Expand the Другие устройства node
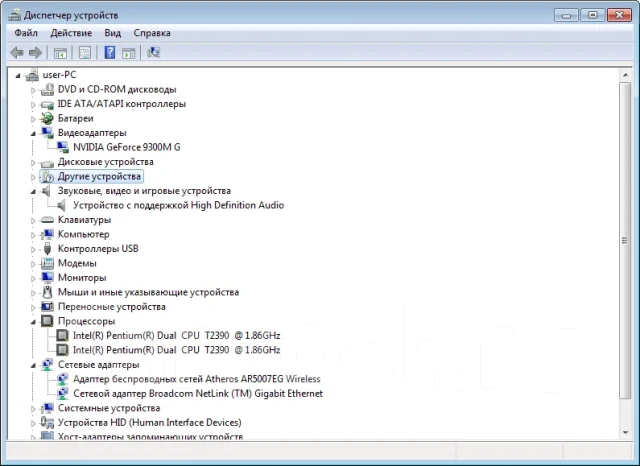Screen dimensions: 640x466 33,177
